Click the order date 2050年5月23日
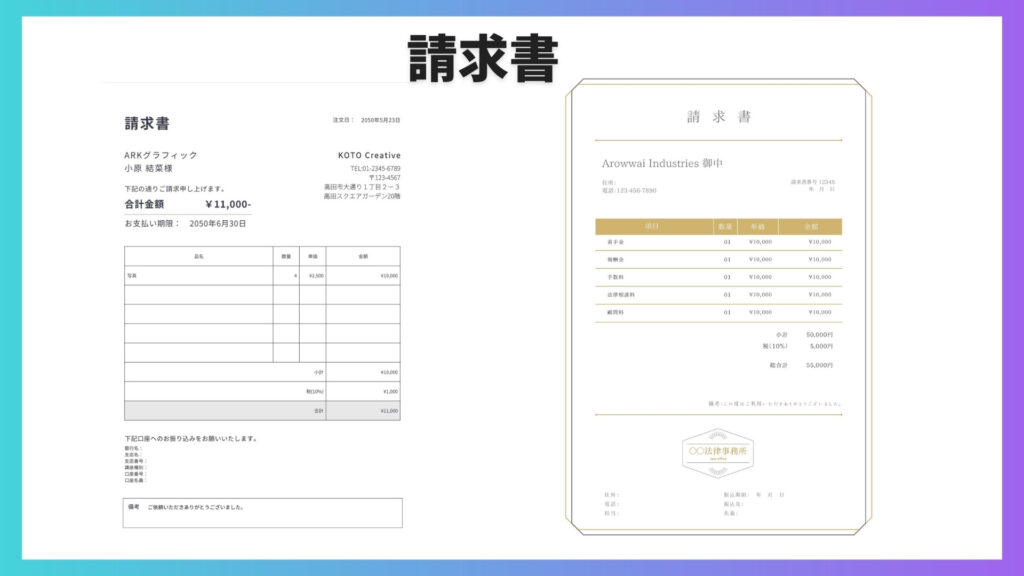 pos(379,120)
